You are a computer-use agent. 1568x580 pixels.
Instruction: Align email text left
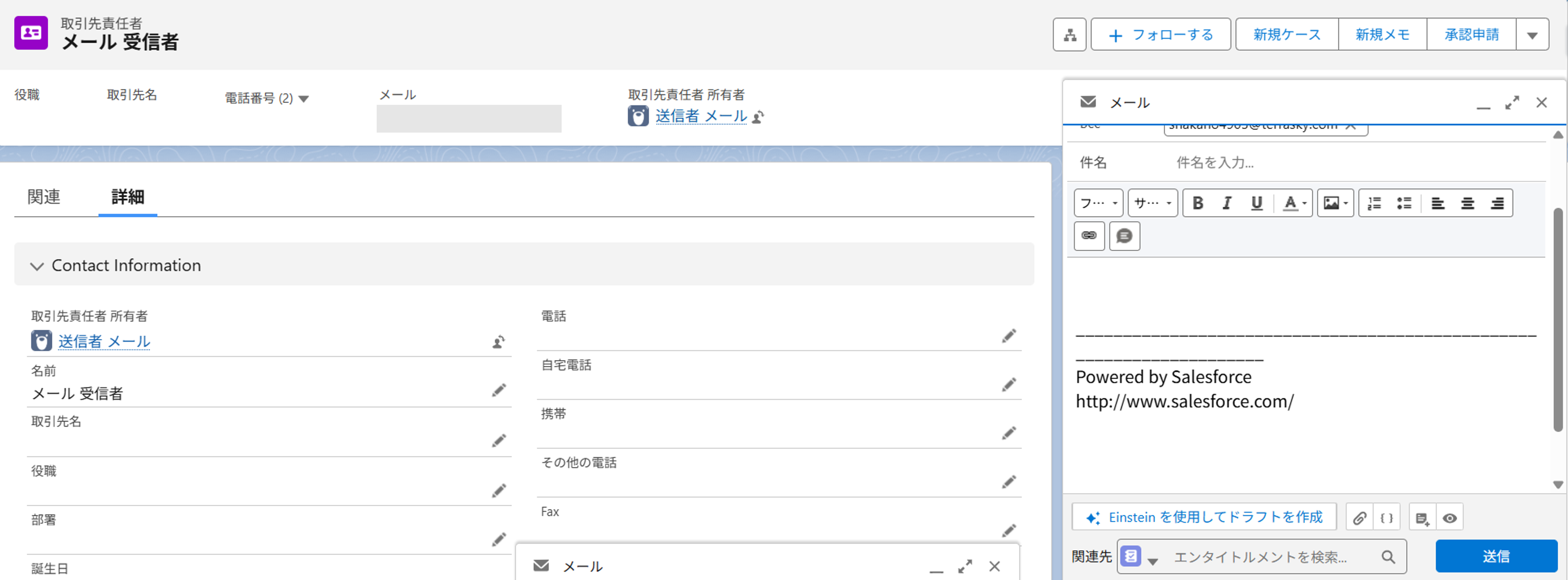[x=1437, y=203]
